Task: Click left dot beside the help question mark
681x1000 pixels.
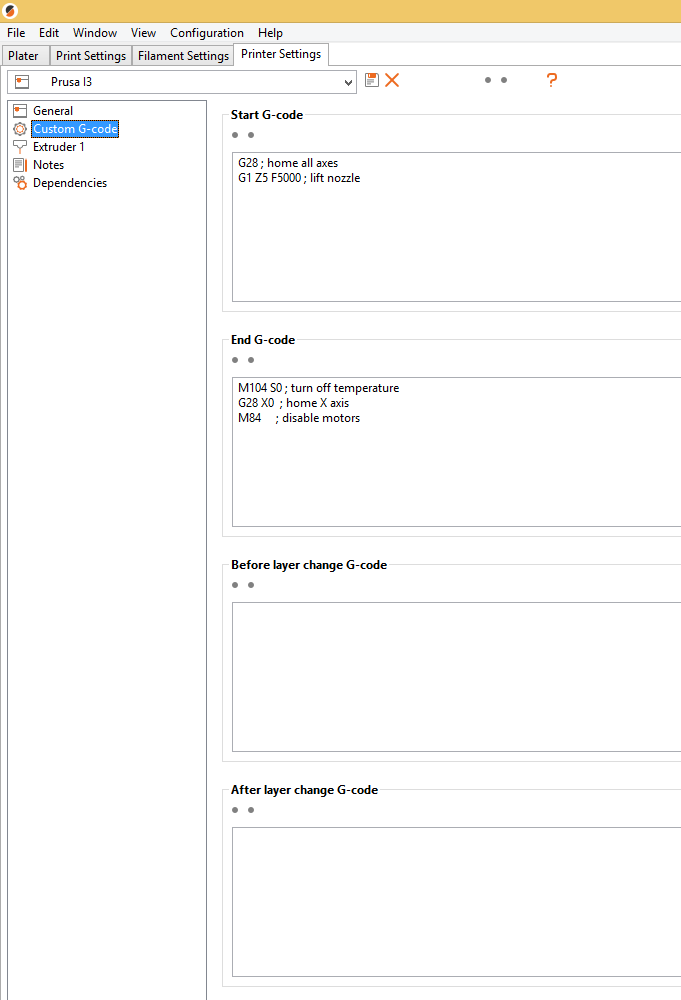Action: pos(488,80)
